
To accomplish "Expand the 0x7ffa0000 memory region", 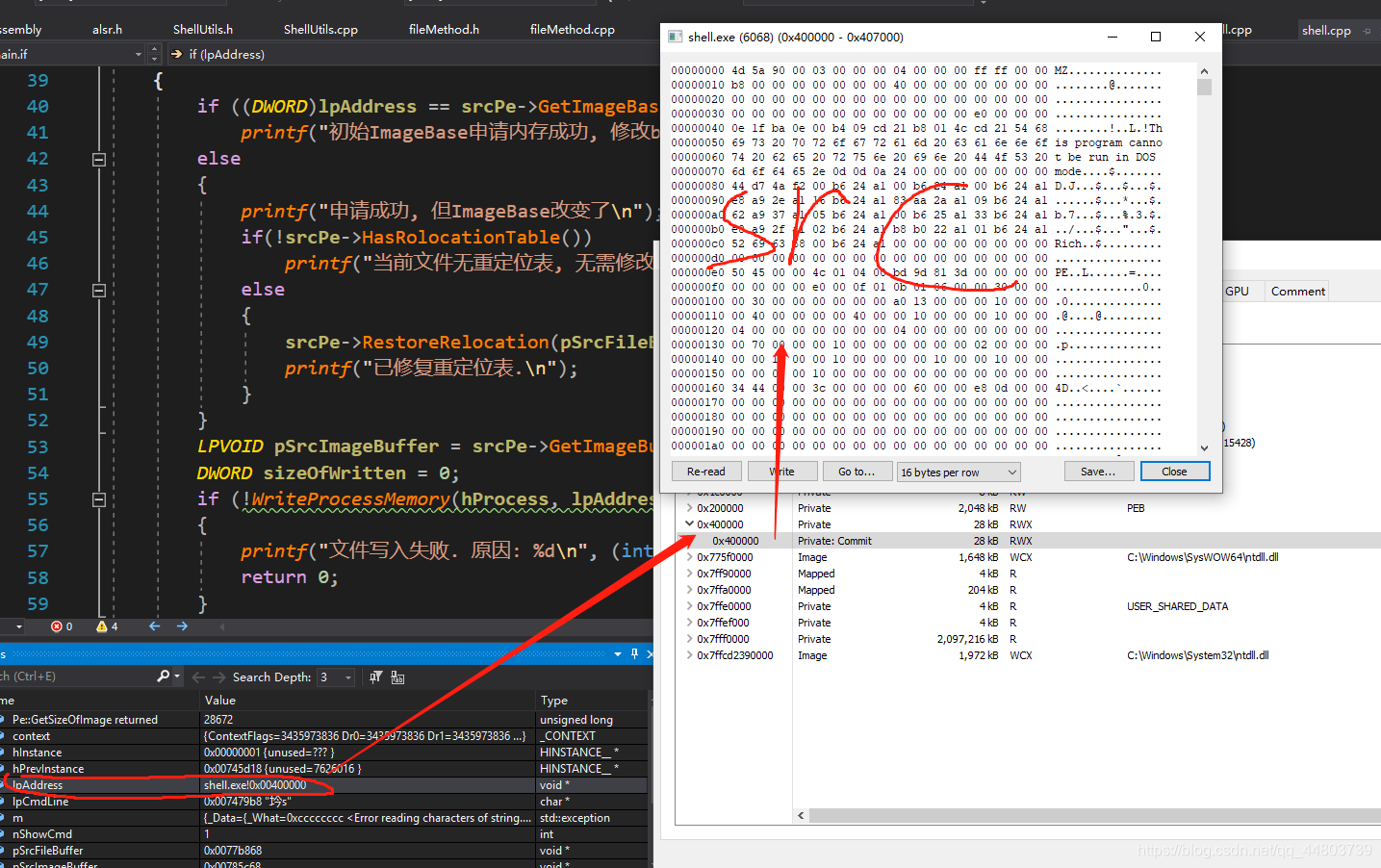I will (689, 590).
